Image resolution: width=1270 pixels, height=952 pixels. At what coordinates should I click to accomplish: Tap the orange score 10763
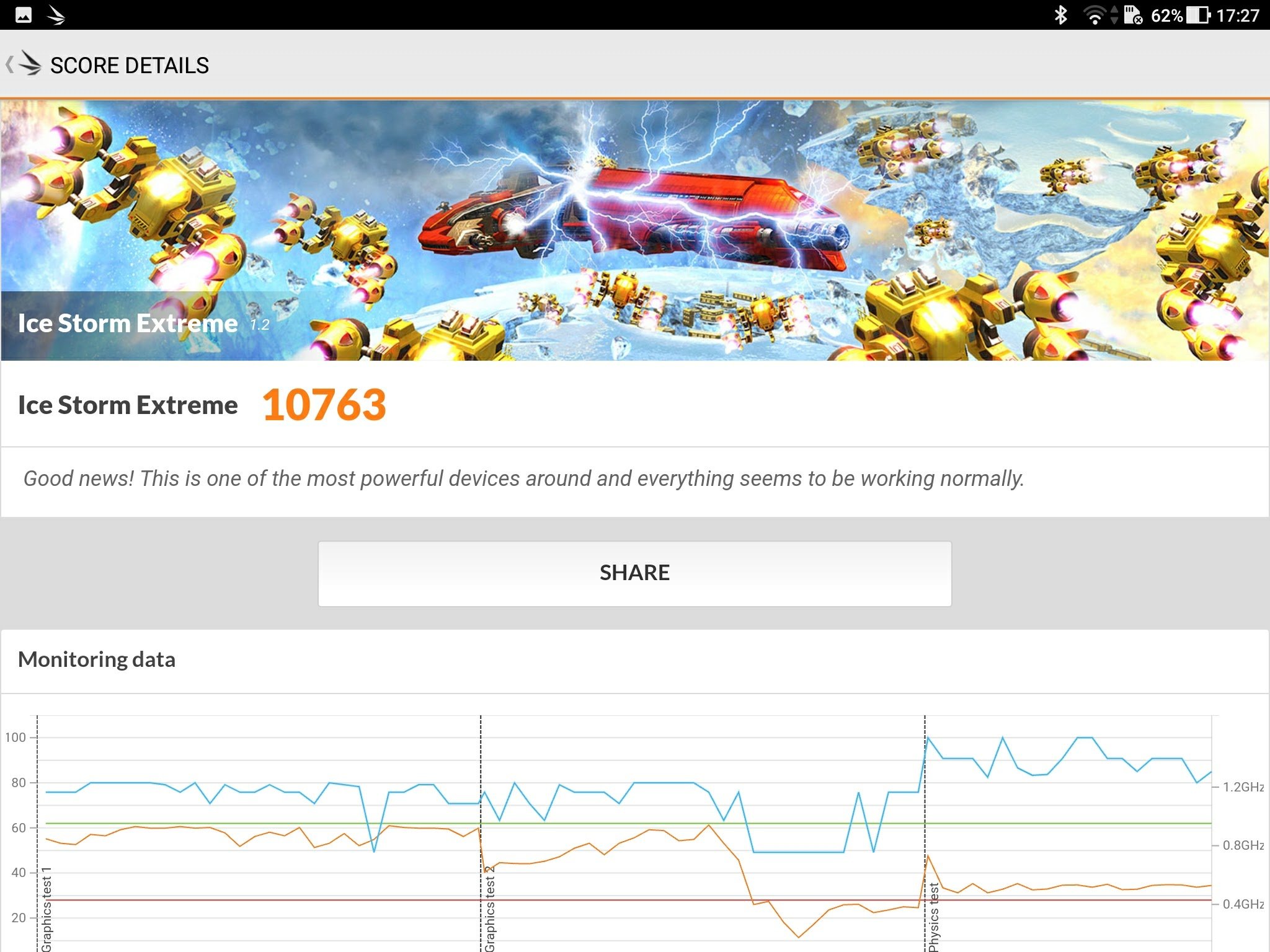(324, 405)
